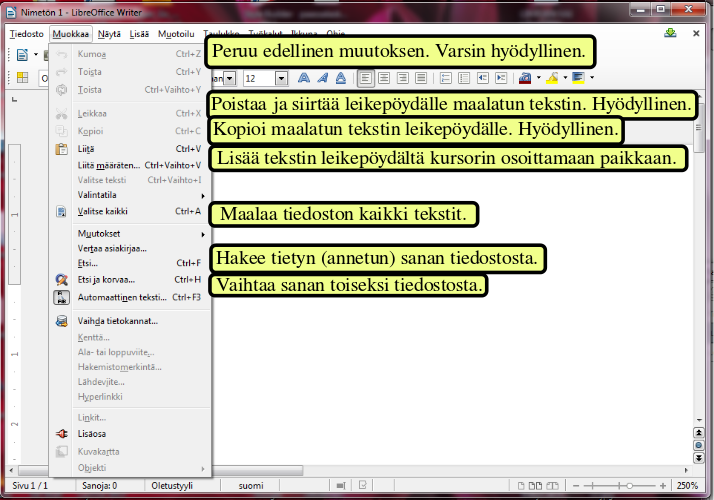The height and width of the screenshot is (500, 714).
Task: Toggle italic formatting icon
Action: [322, 78]
